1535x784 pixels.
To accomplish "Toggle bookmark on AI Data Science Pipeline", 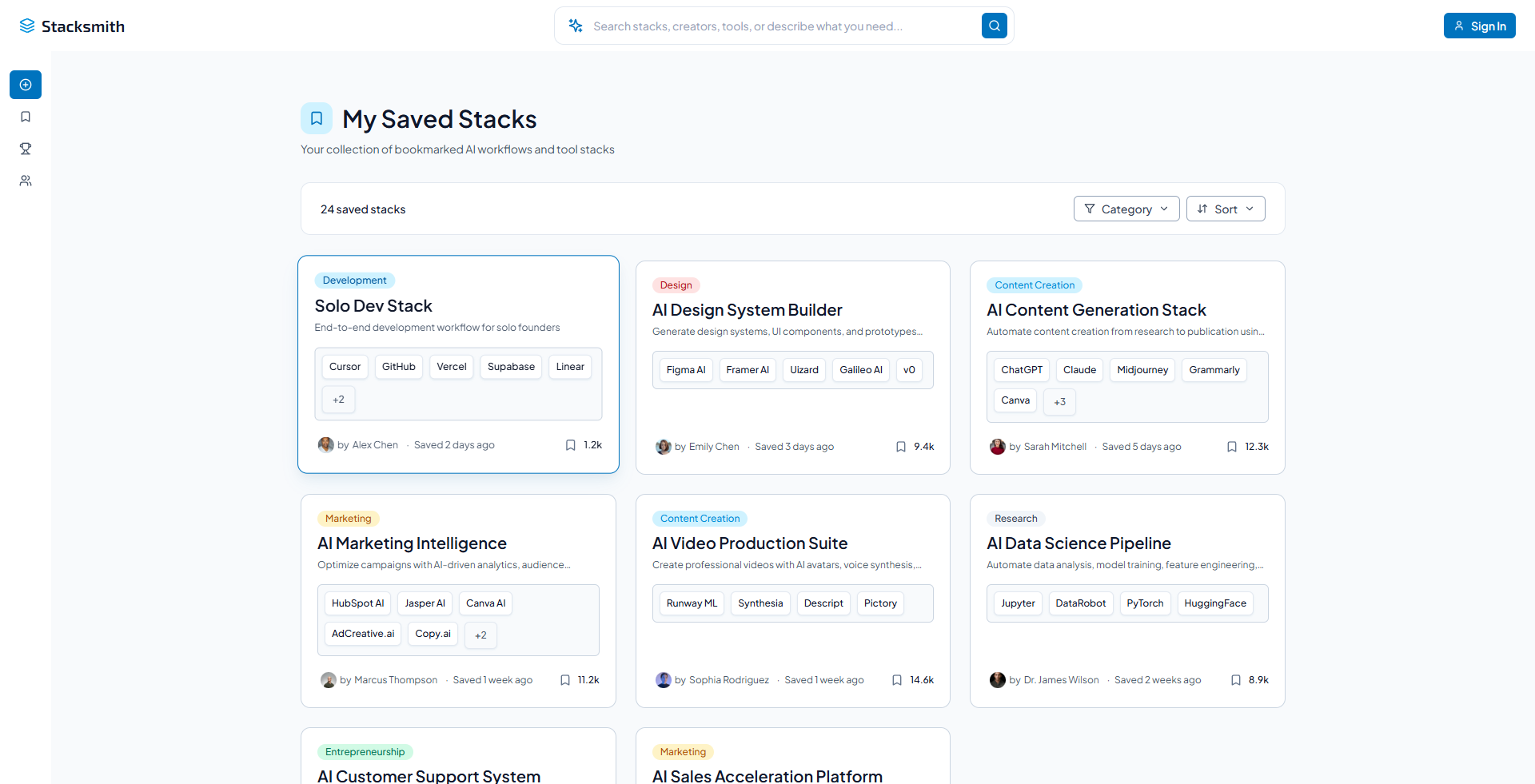I will coord(1236,680).
